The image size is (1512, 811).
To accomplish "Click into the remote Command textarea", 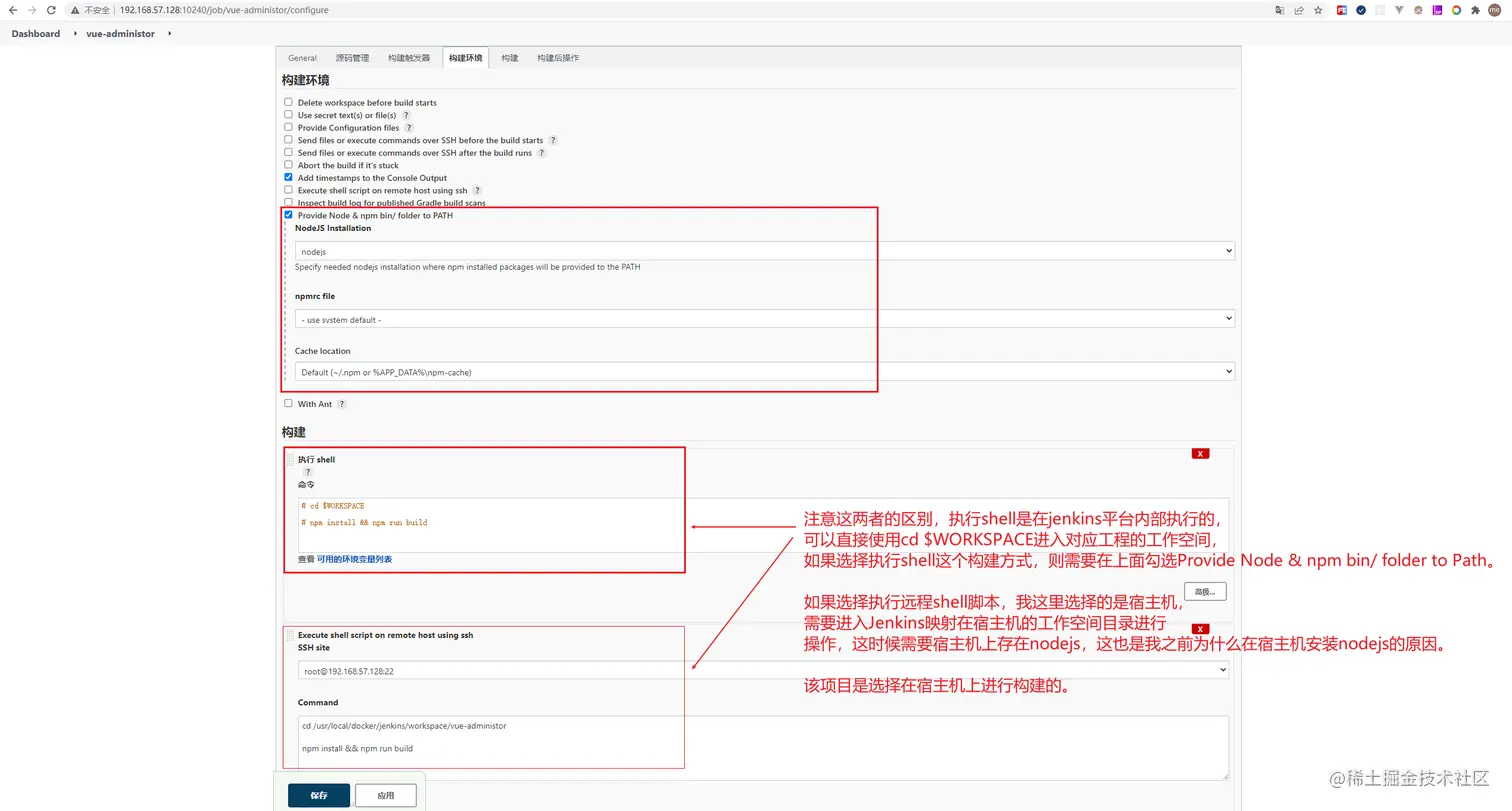I will tap(763, 747).
